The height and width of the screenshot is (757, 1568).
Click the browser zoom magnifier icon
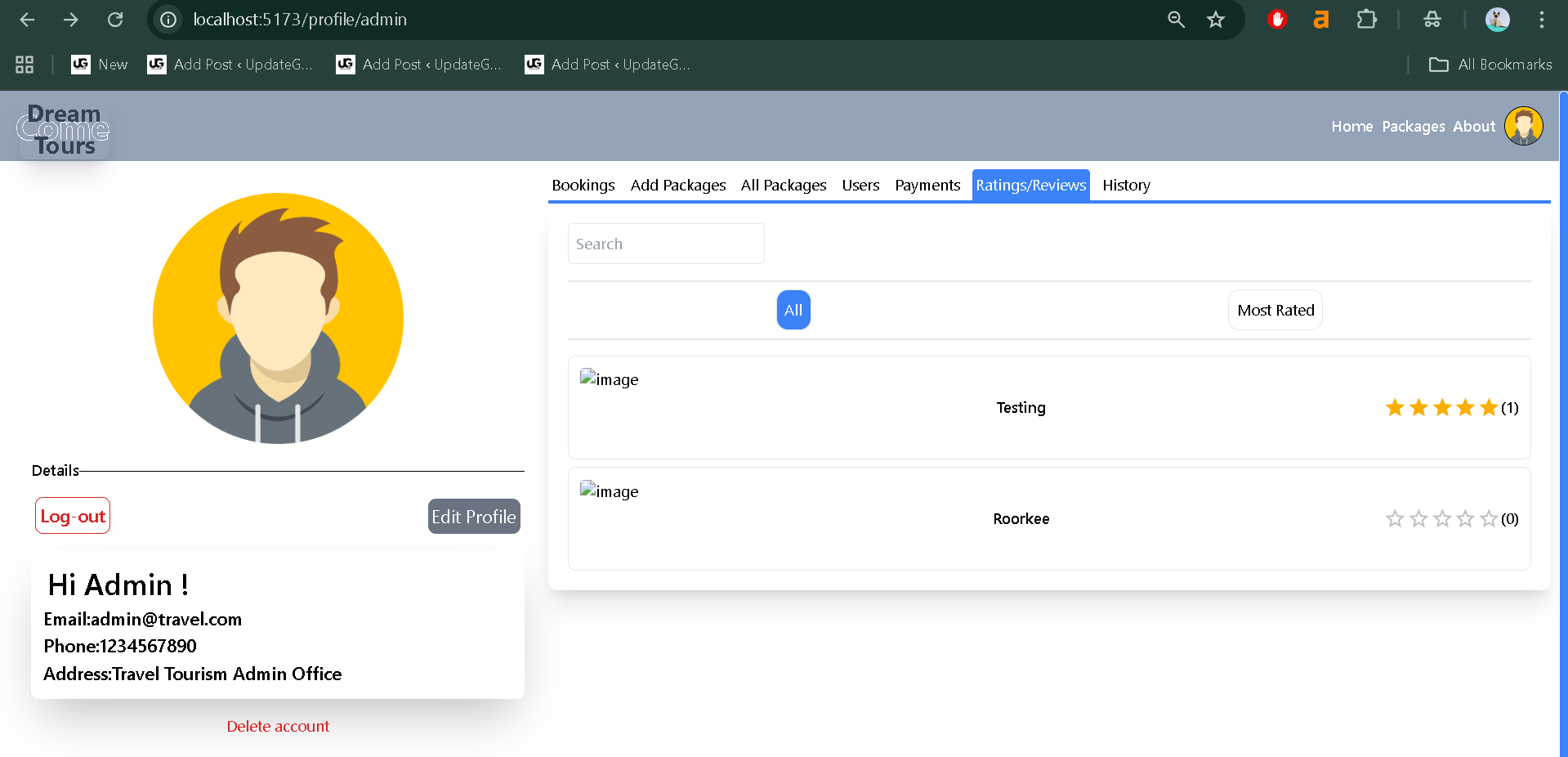(1176, 20)
